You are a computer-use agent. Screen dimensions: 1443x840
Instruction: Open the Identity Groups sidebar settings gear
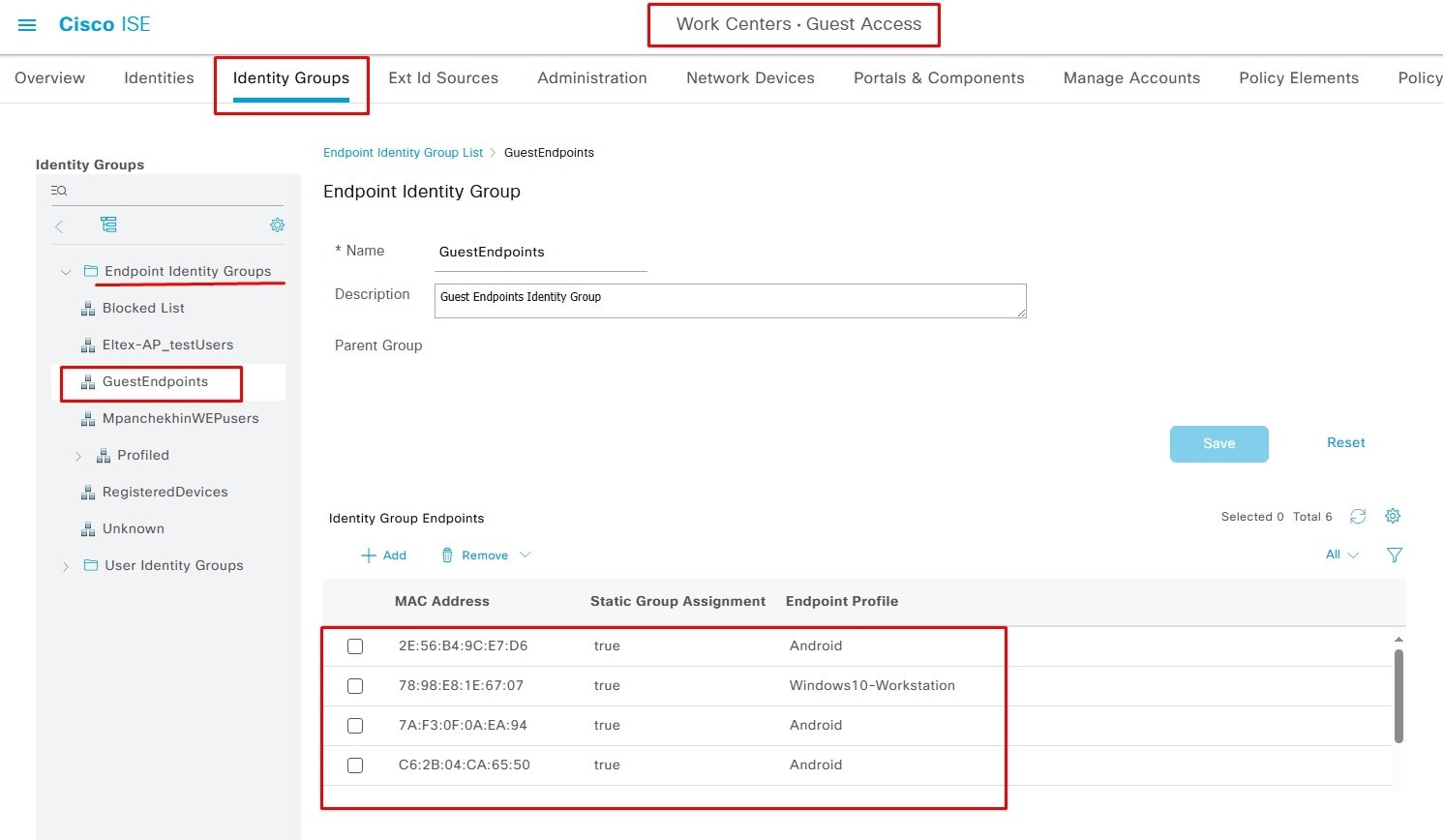277,225
